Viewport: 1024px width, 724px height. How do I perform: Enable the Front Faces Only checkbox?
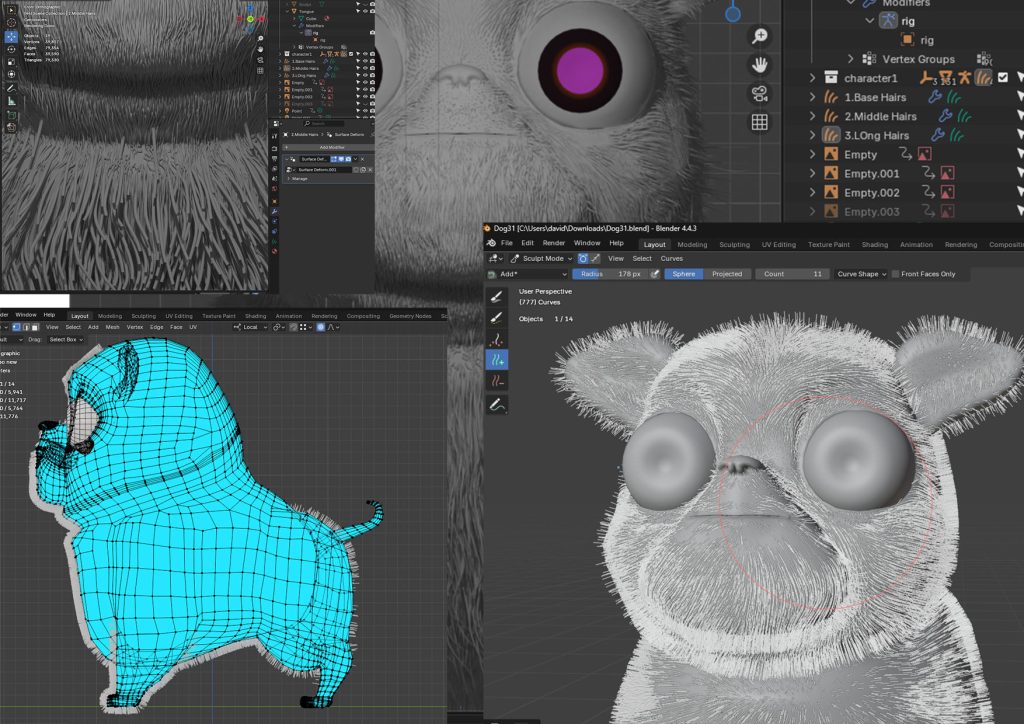(x=895, y=274)
